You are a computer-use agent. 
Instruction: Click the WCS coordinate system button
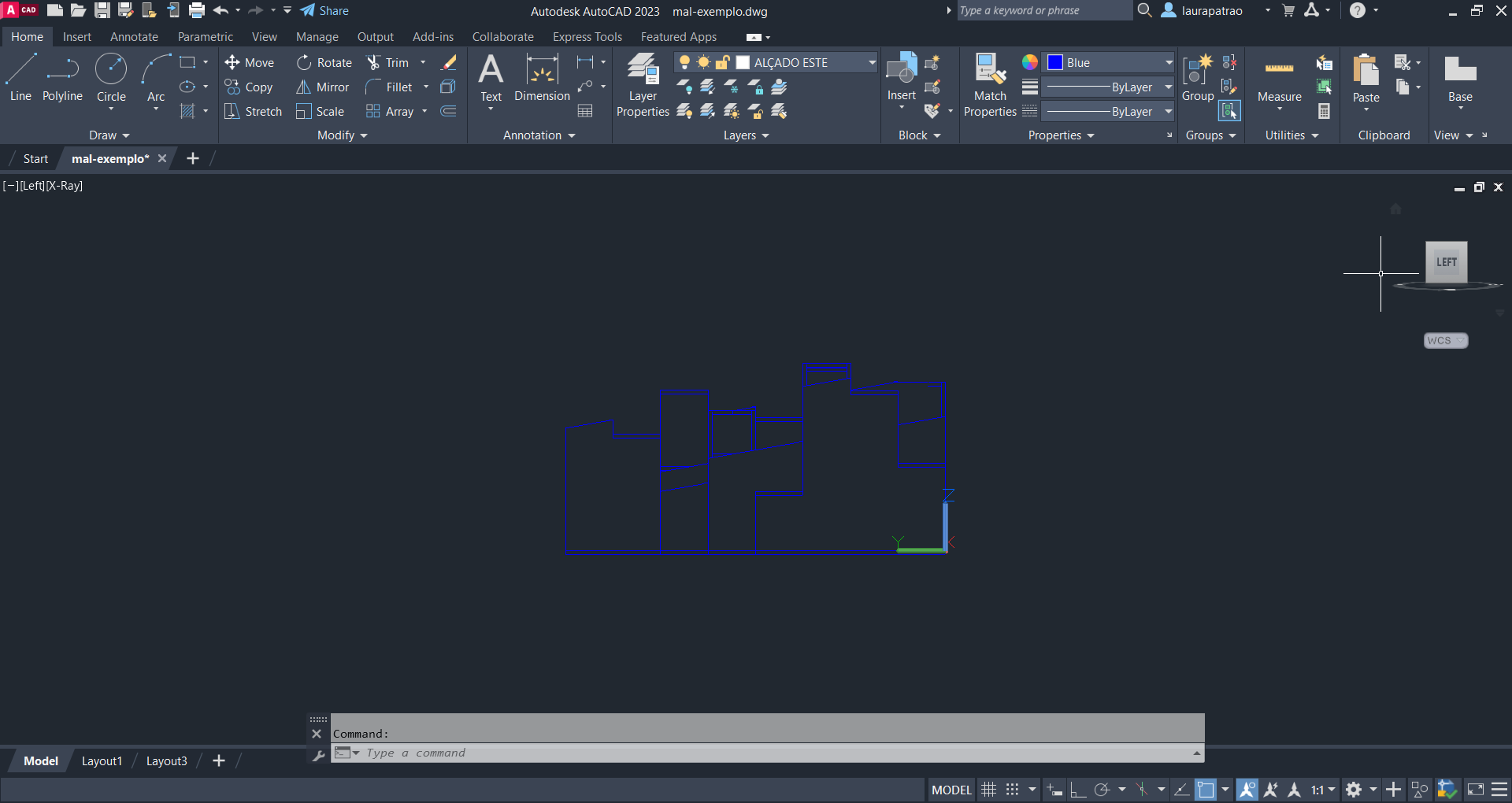click(x=1445, y=340)
